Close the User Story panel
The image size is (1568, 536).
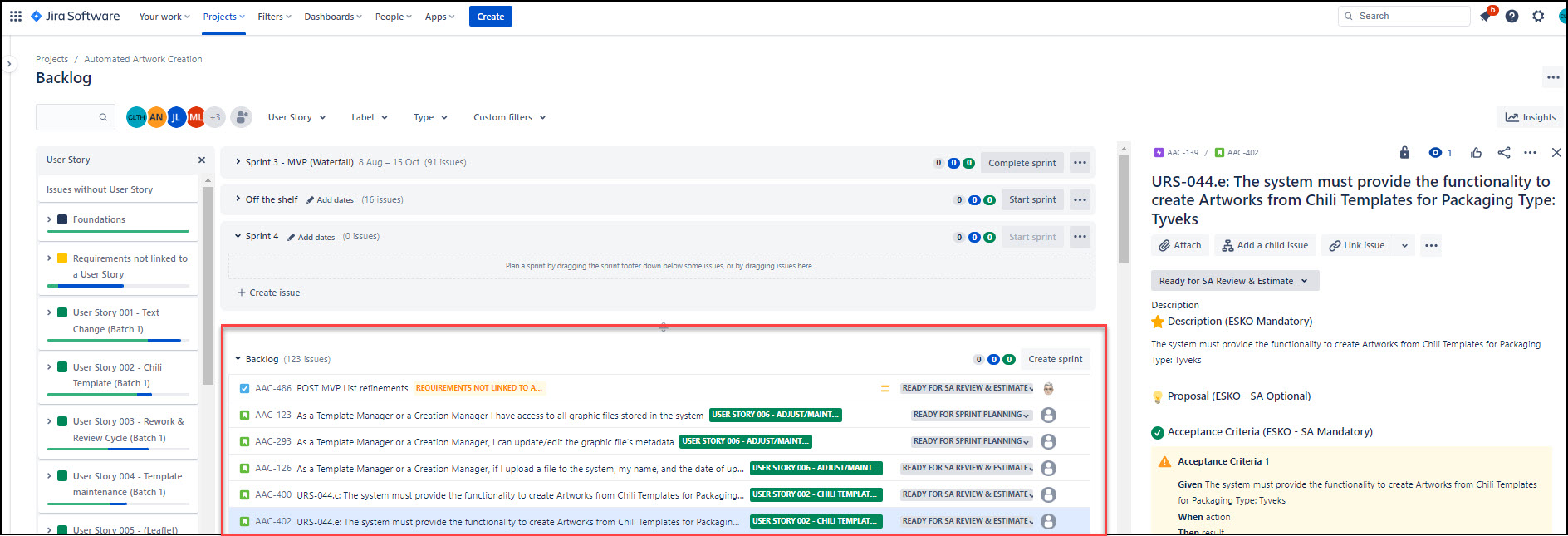pyautogui.click(x=201, y=160)
